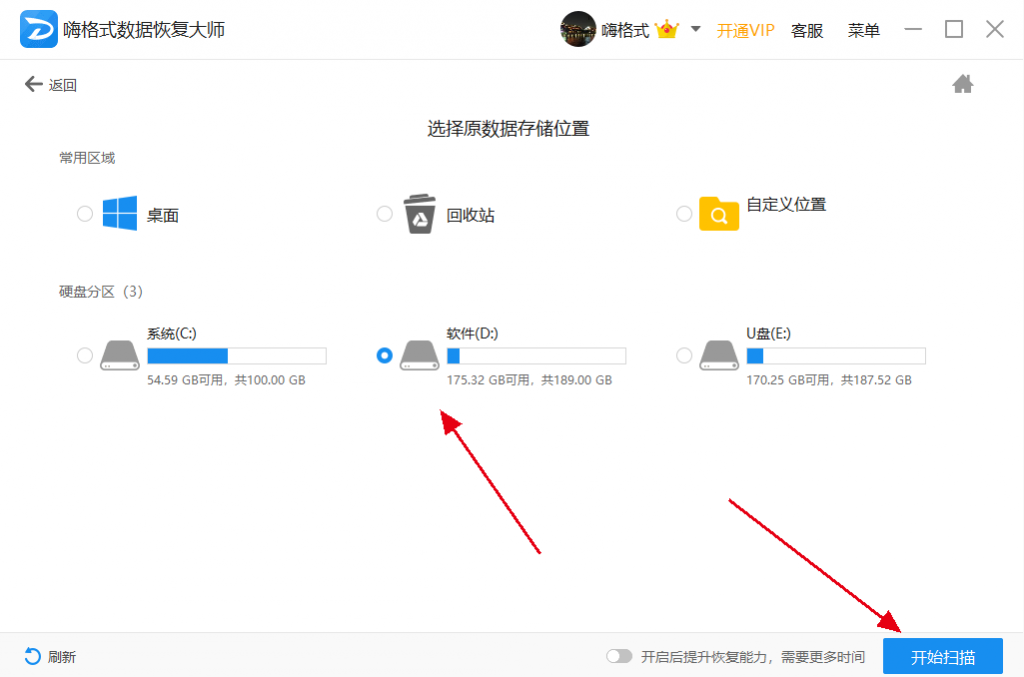
Task: Click the 回收站 label
Action: (470, 215)
